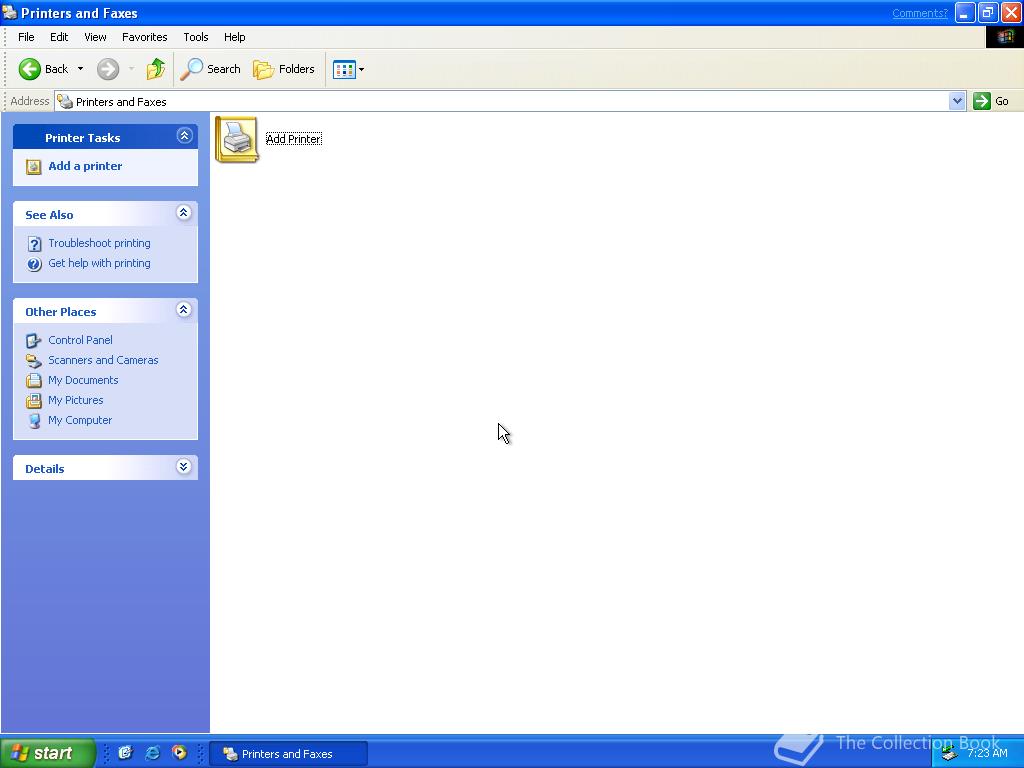1024x768 pixels.
Task: Restore down the Printers and Faxes window
Action: coord(988,13)
